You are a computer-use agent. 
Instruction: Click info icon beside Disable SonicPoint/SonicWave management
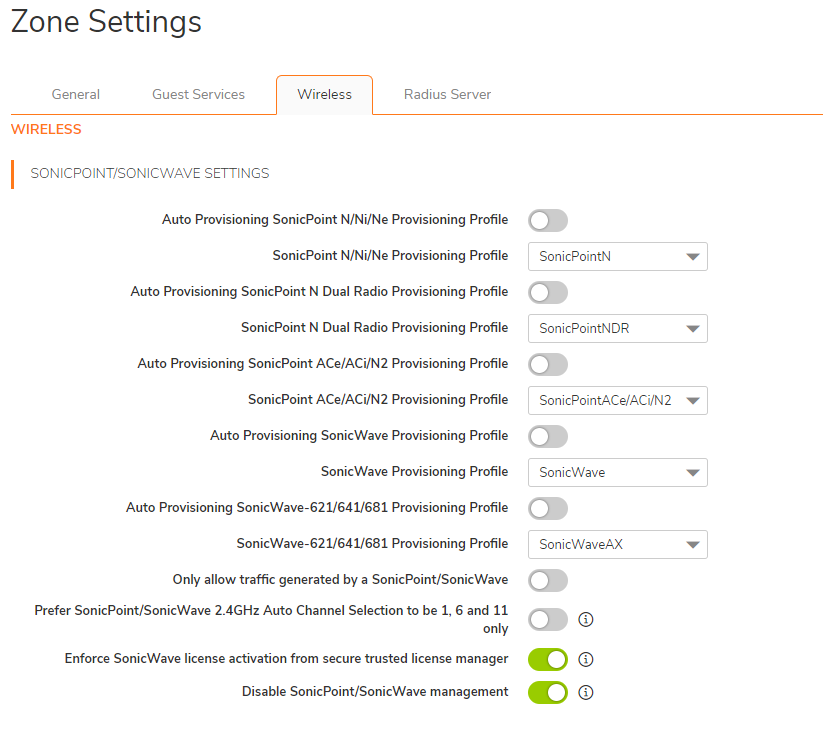587,692
